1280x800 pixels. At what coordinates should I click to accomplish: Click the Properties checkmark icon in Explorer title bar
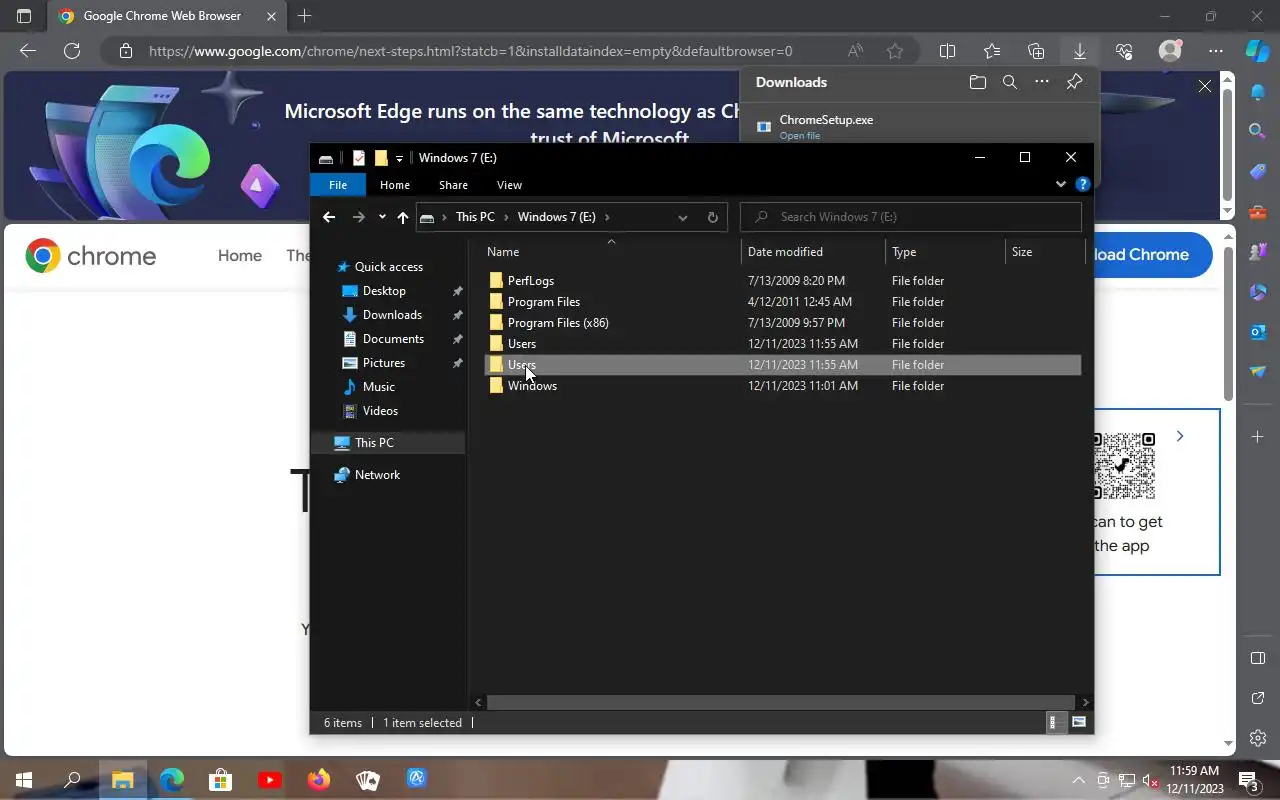point(359,158)
